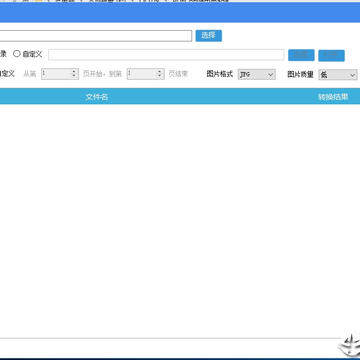Click the 页结束 label text
The image size is (360, 360).
click(178, 74)
